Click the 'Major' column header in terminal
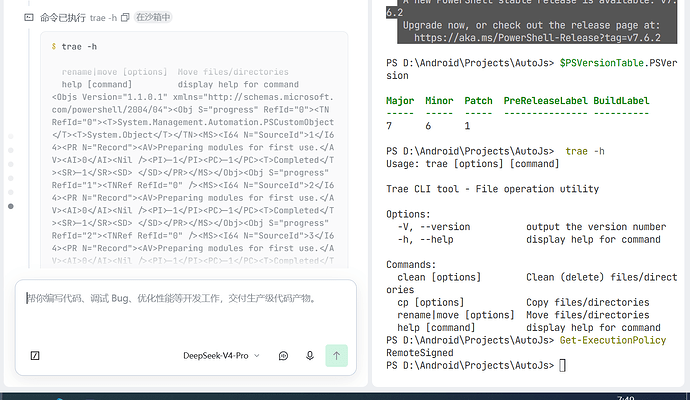690x400 pixels. tap(400, 101)
